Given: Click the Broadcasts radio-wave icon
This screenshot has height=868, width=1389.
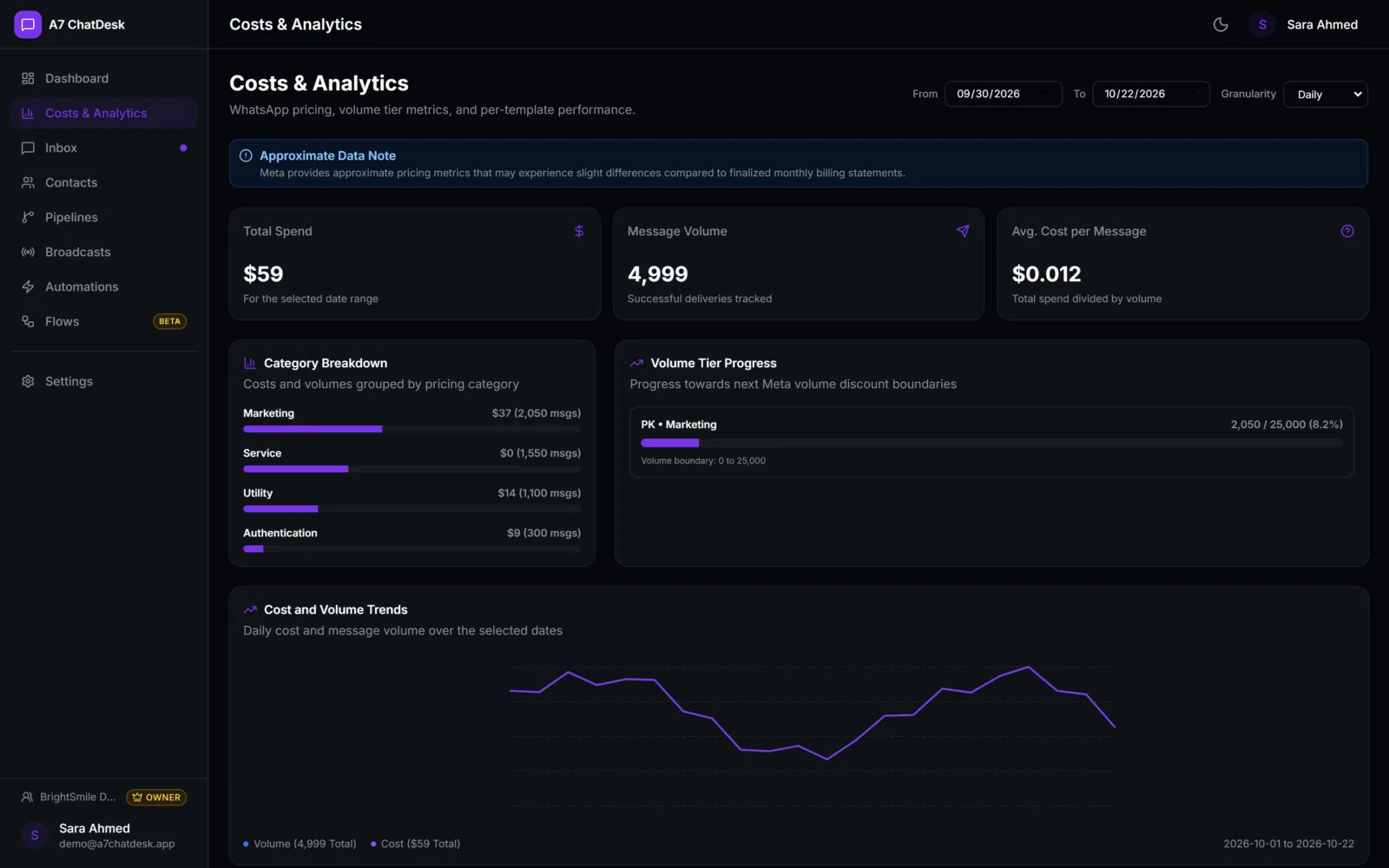Looking at the screenshot, I should (x=28, y=252).
